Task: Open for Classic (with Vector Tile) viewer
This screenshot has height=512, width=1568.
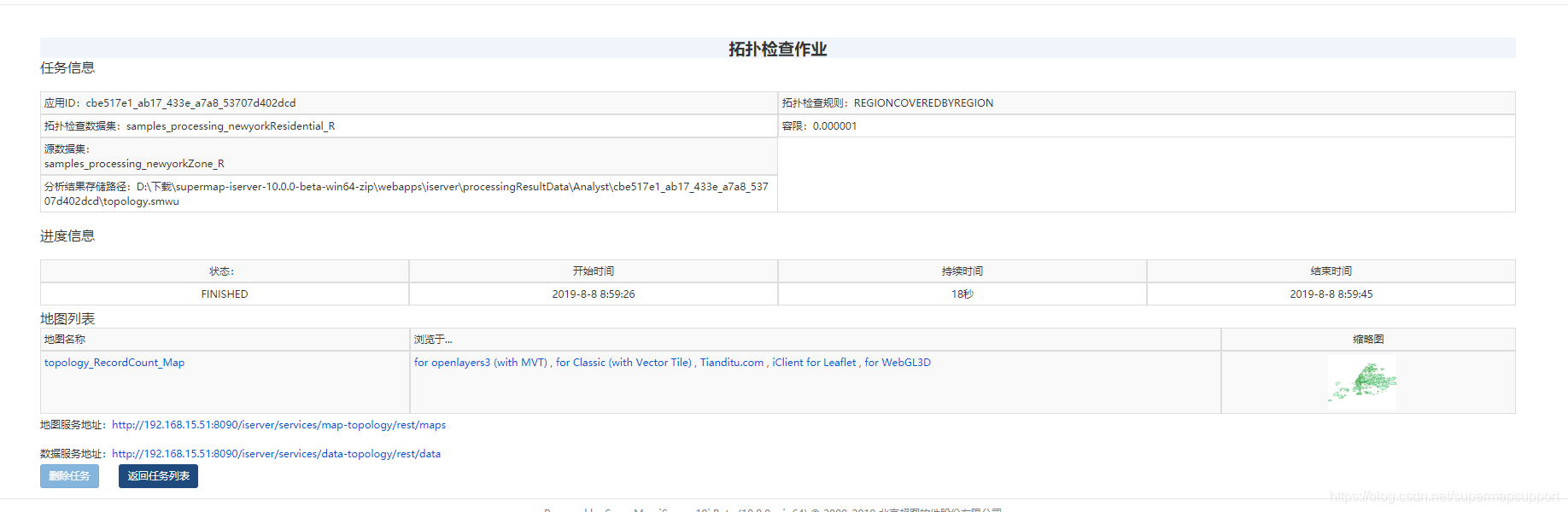Action: (x=623, y=363)
